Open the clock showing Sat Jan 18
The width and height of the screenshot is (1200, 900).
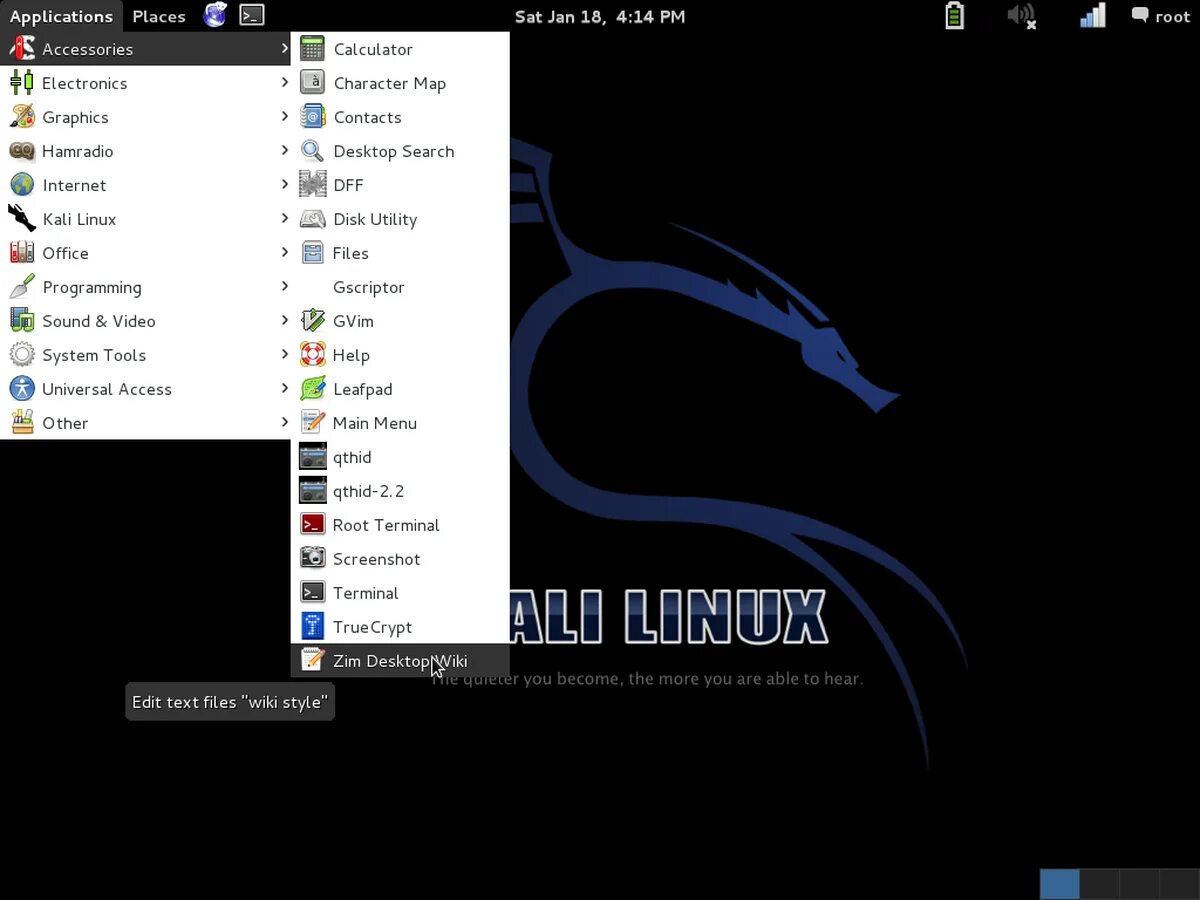click(x=600, y=16)
